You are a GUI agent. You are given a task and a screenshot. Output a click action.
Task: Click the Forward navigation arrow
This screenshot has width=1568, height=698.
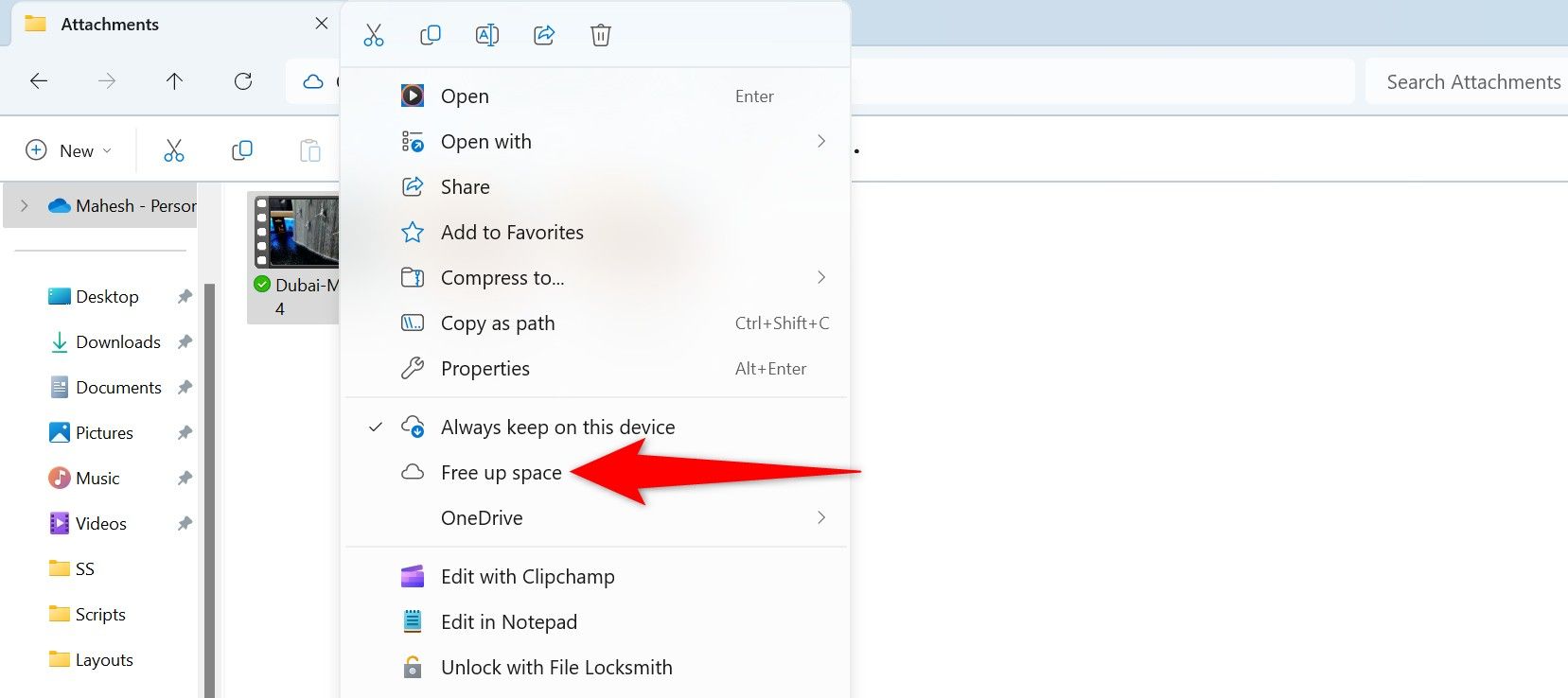coord(107,81)
